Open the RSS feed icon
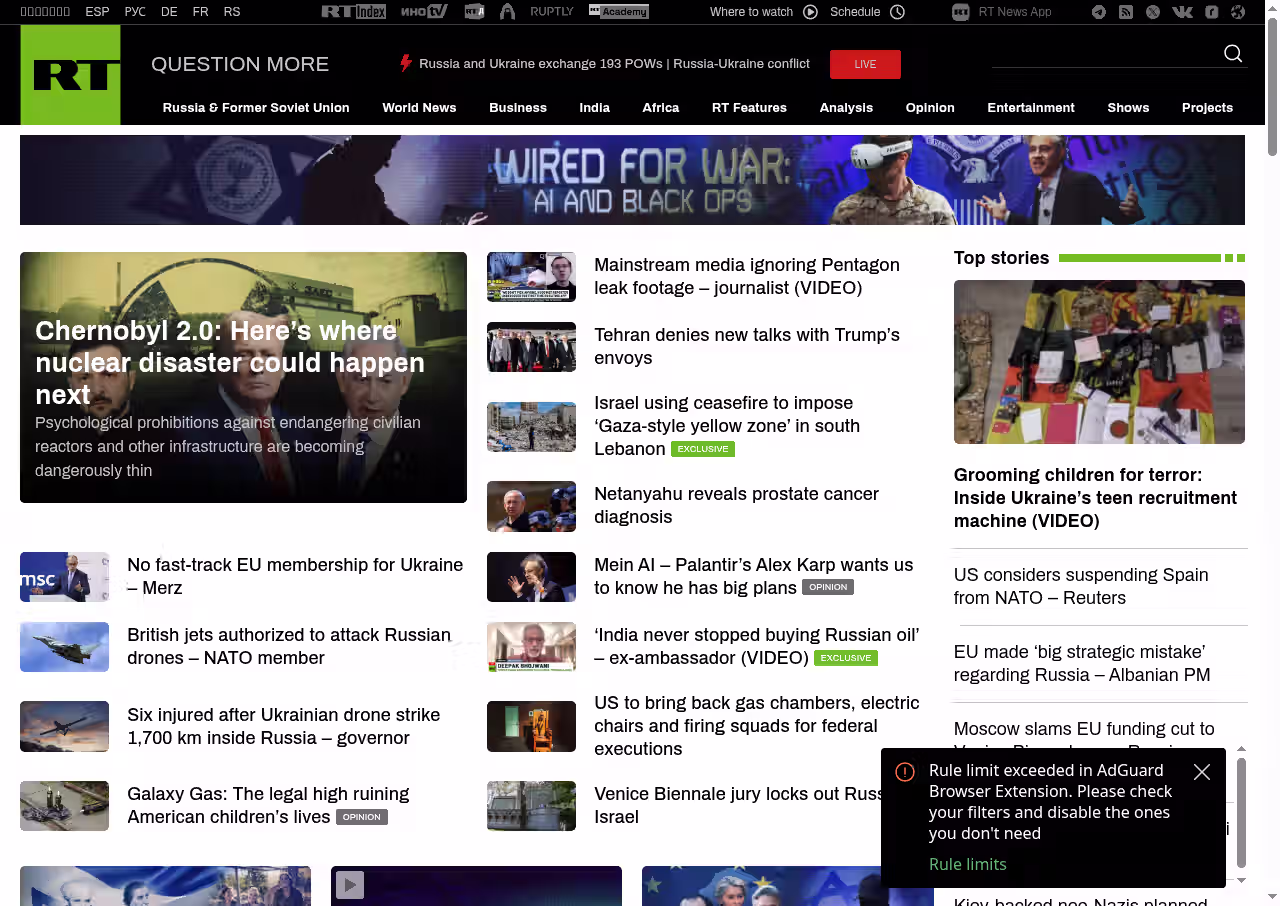The height and width of the screenshot is (906, 1280). 1126,12
